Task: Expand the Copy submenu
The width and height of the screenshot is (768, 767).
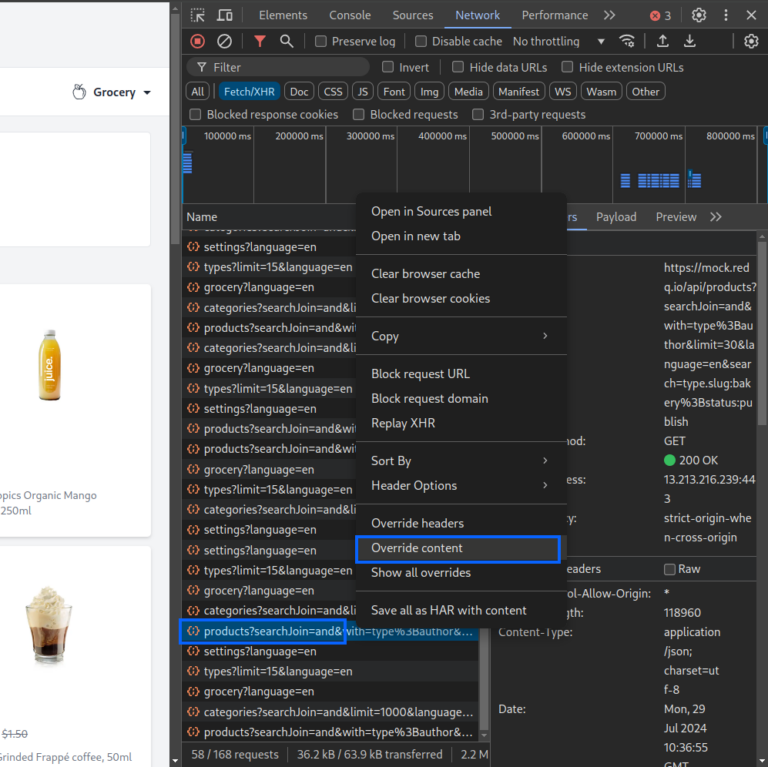Action: click(x=461, y=336)
